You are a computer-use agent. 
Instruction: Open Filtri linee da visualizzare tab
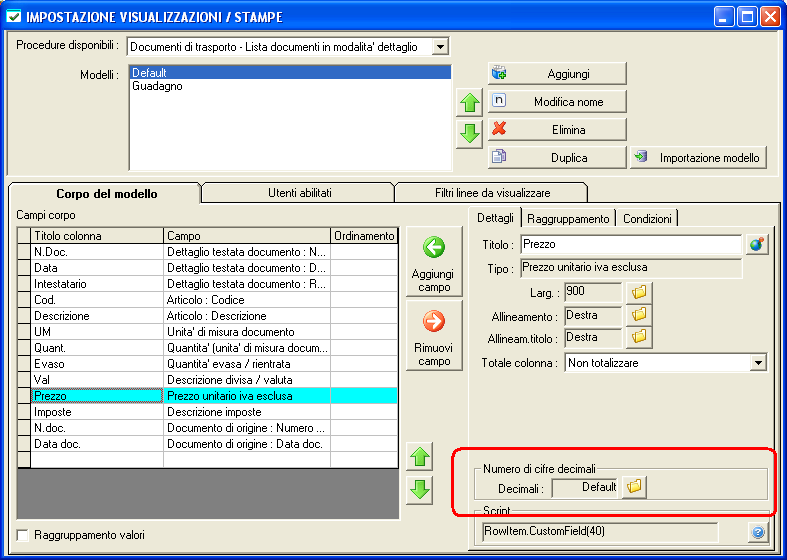click(x=492, y=193)
